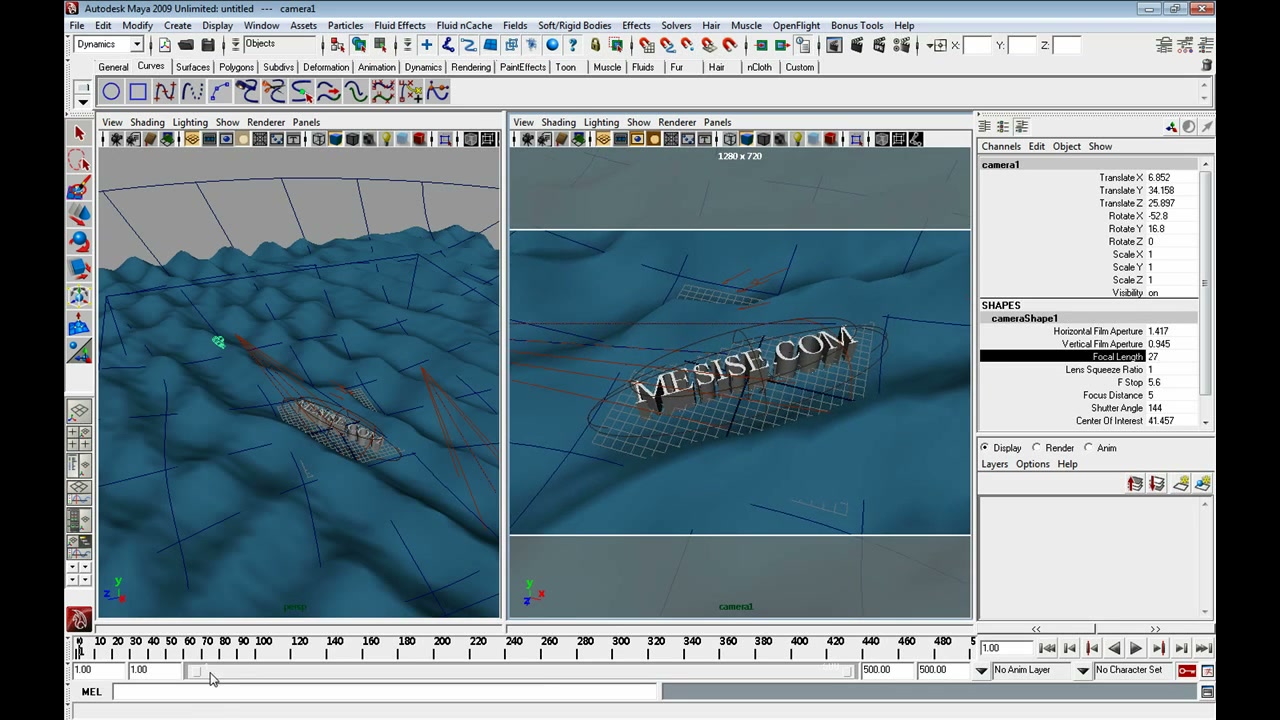Select the Move tool in toolbox
Viewport: 1280px width, 720px height.
click(79, 215)
